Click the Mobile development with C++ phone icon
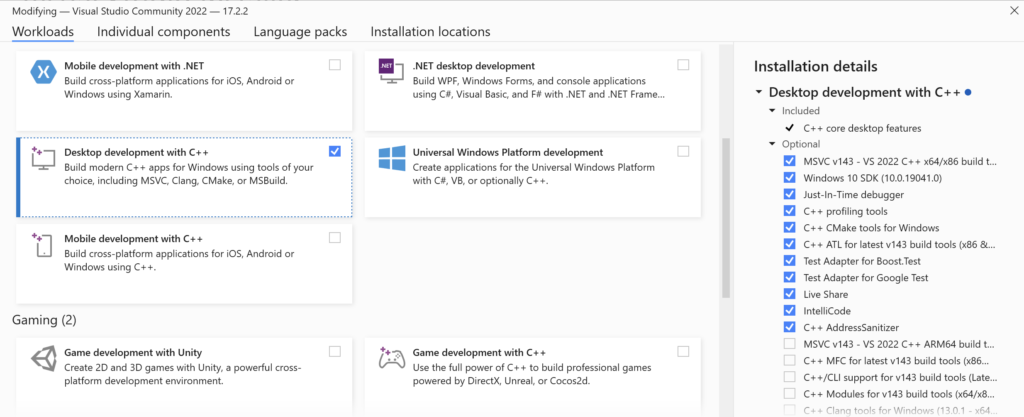 [44, 245]
